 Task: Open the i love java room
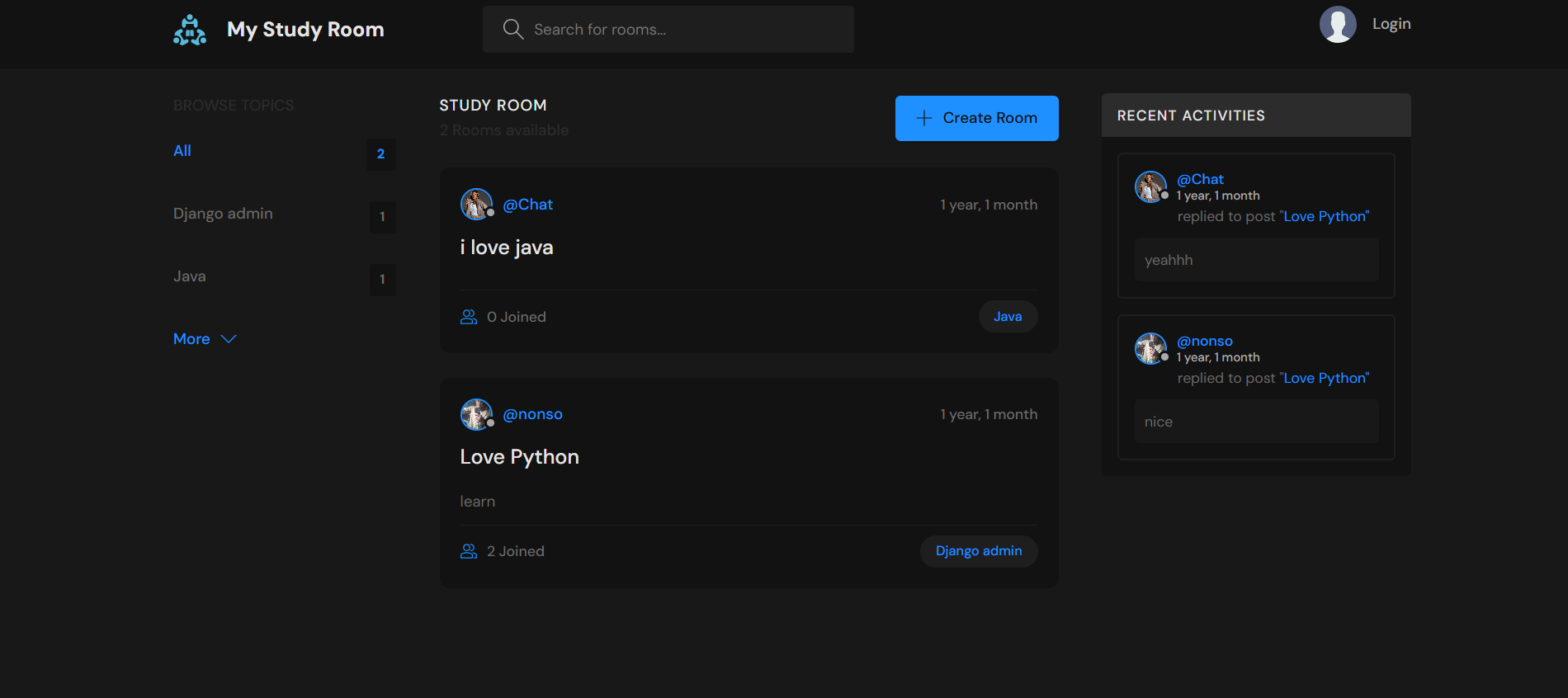click(507, 248)
